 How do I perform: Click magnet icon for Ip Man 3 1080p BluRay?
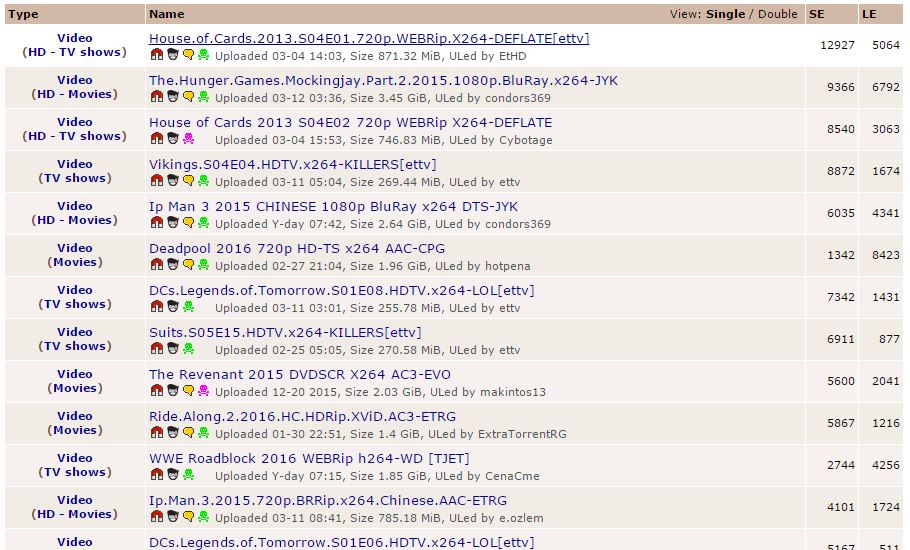click(157, 222)
